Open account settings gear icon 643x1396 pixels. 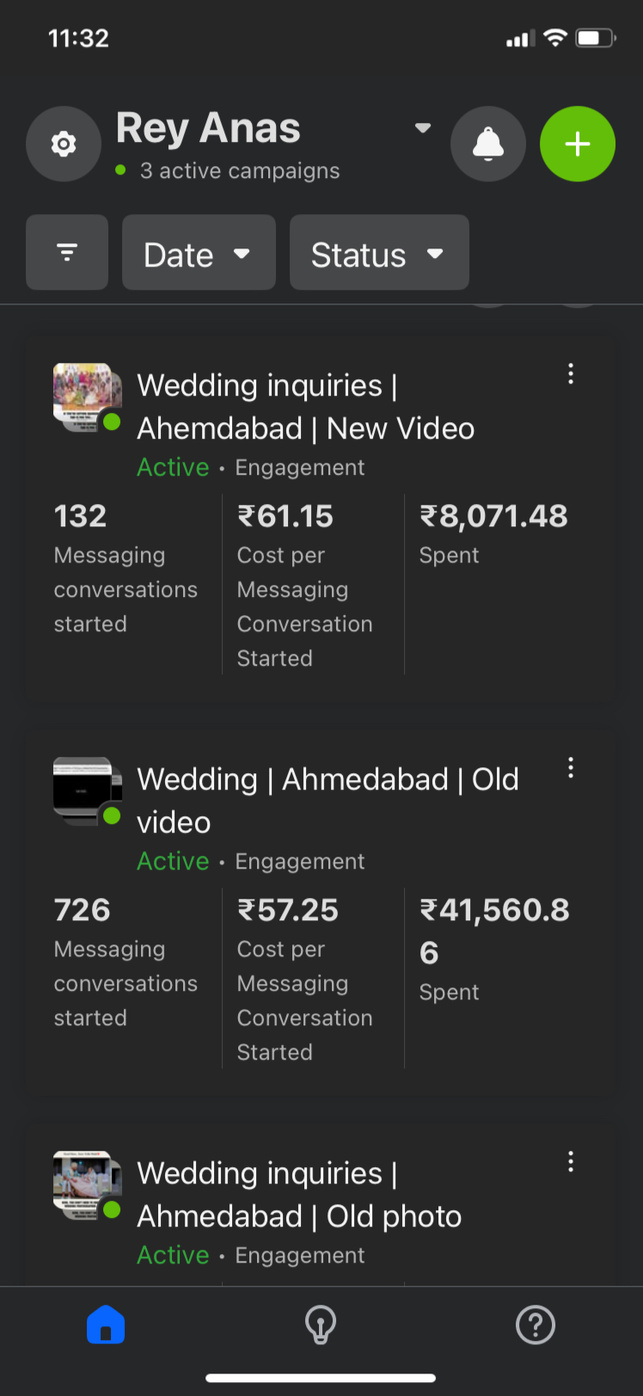pyautogui.click(x=63, y=144)
